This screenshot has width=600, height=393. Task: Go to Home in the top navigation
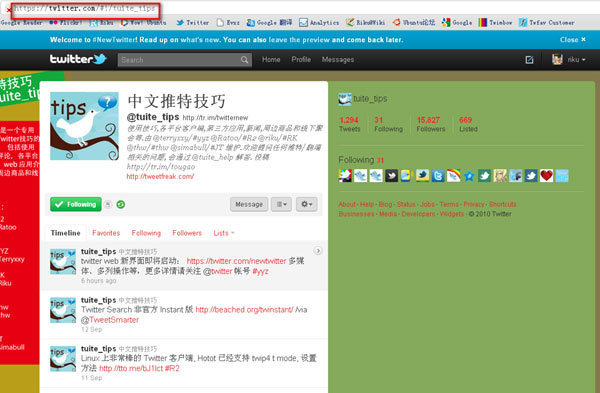[x=271, y=60]
